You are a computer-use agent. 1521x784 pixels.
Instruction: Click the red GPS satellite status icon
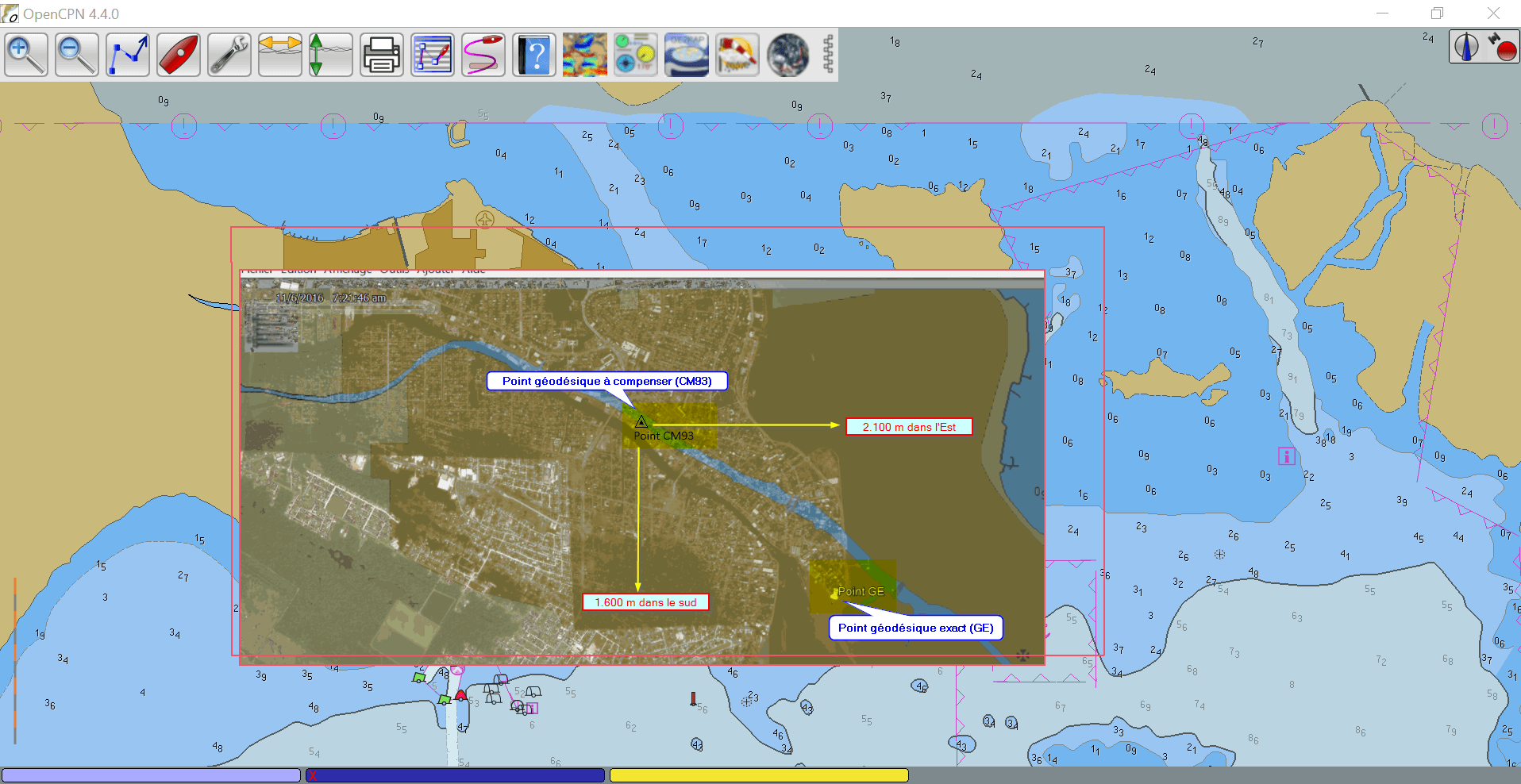(x=1502, y=47)
